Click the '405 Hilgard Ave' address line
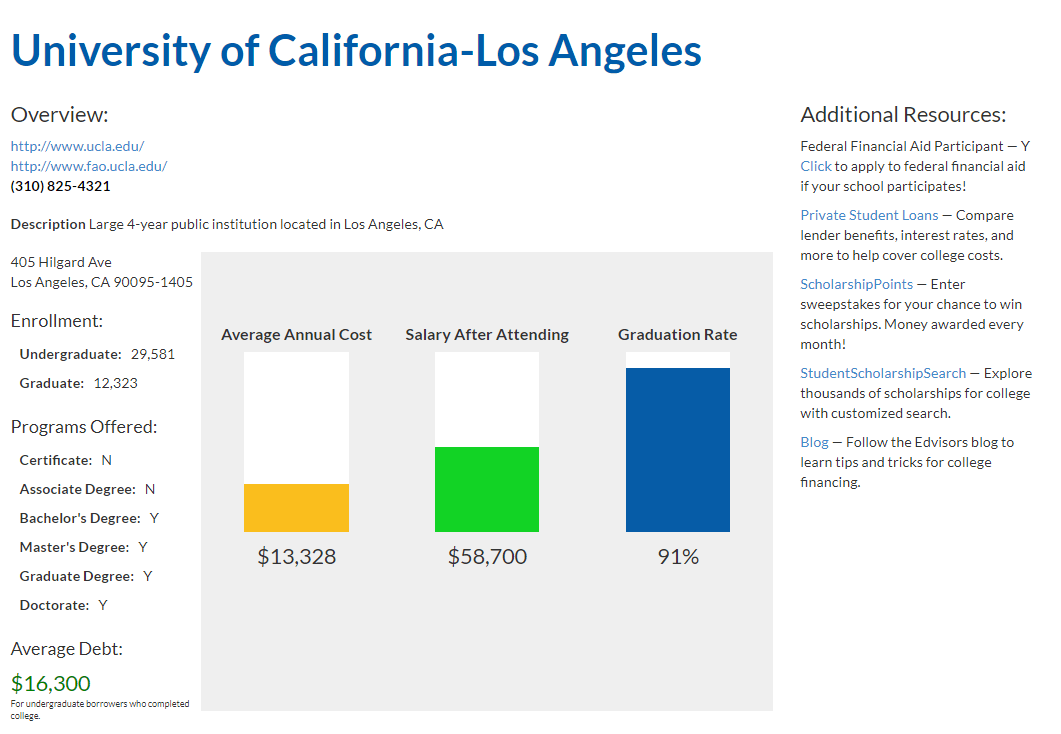The image size is (1061, 734). [61, 262]
